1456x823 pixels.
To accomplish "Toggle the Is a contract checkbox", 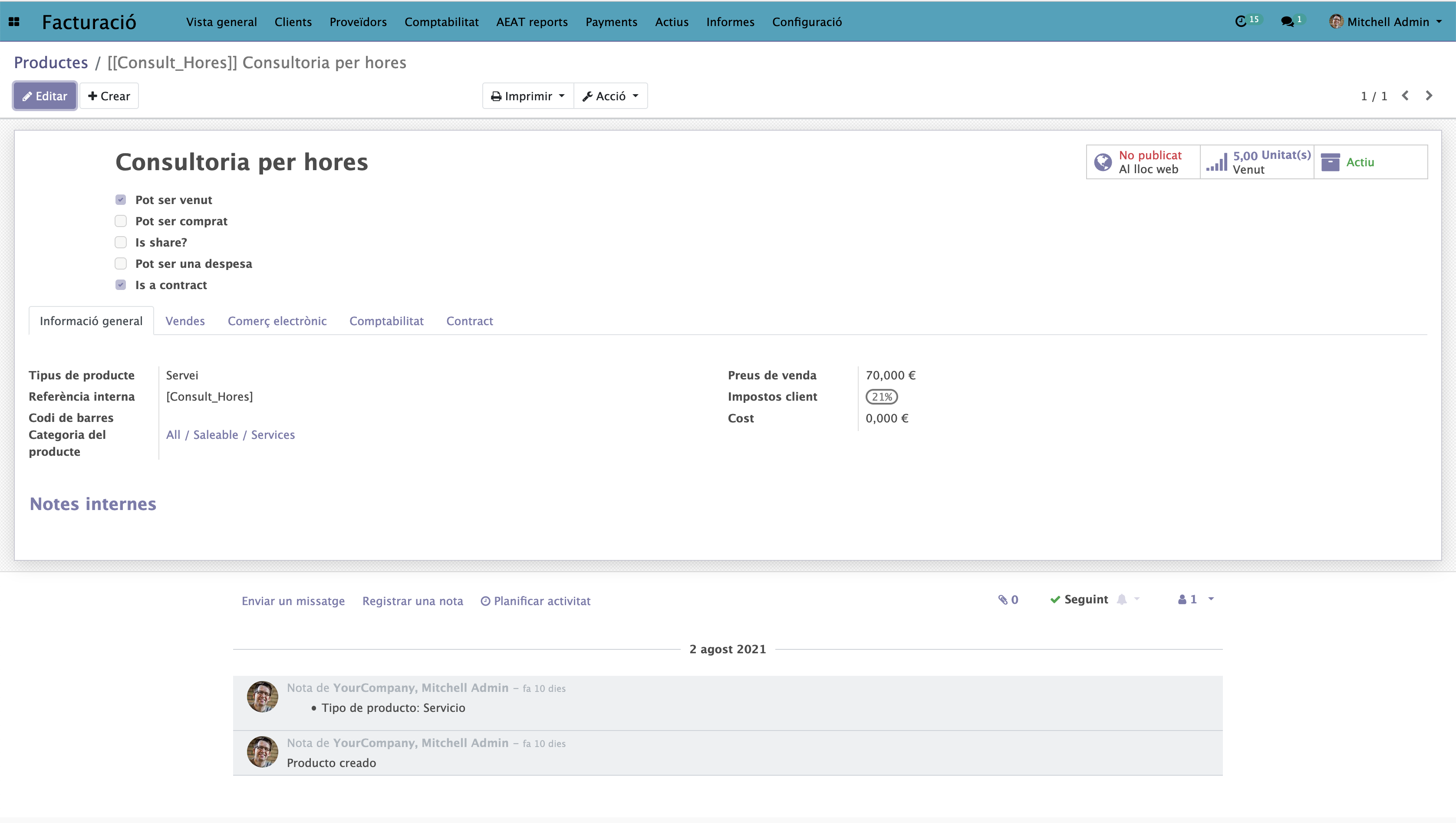I will (x=120, y=285).
